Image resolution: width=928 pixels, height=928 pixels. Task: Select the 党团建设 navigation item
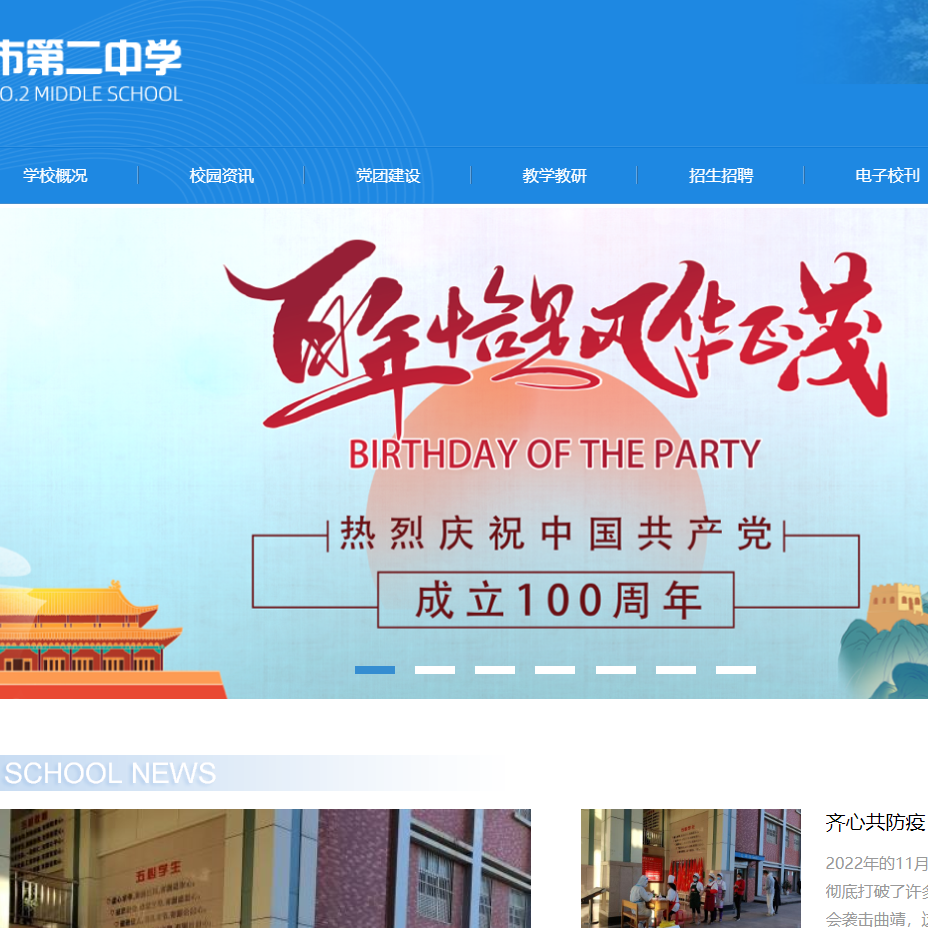click(388, 175)
